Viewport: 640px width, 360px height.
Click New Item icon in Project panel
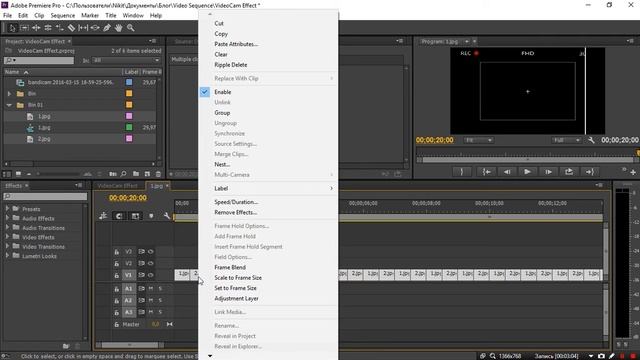147,174
